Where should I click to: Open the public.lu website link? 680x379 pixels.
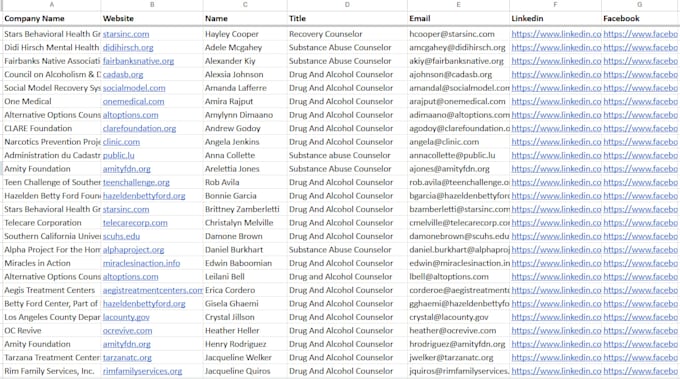click(118, 155)
